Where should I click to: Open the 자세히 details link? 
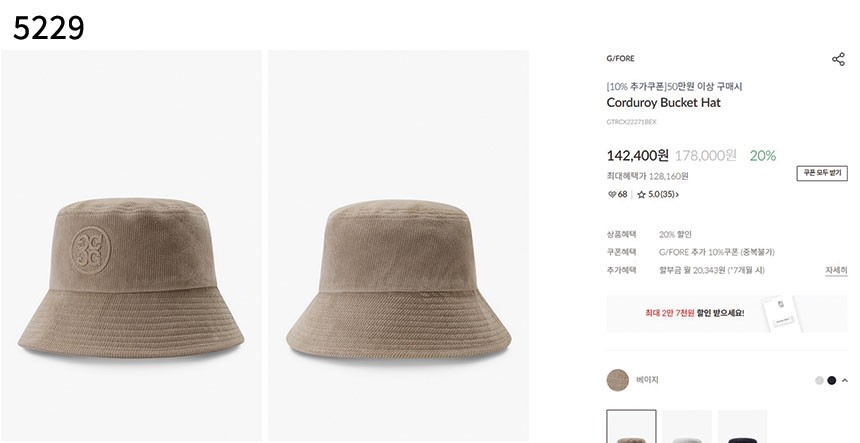[x=836, y=270]
